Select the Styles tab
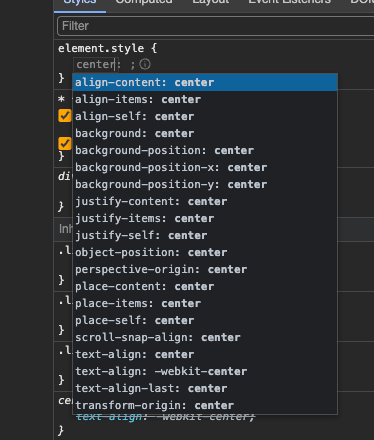Viewport: 374px width, 440px height. (80, 3)
